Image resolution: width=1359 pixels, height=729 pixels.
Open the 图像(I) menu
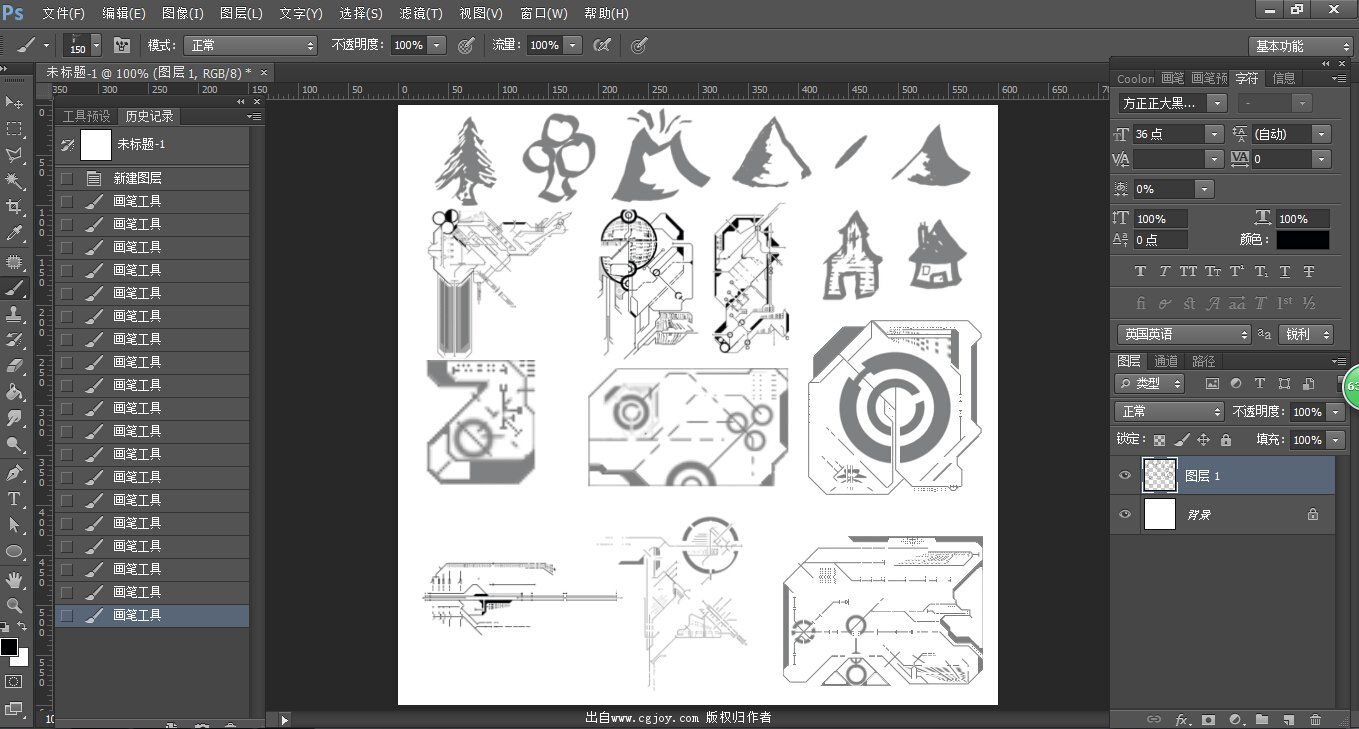[182, 14]
